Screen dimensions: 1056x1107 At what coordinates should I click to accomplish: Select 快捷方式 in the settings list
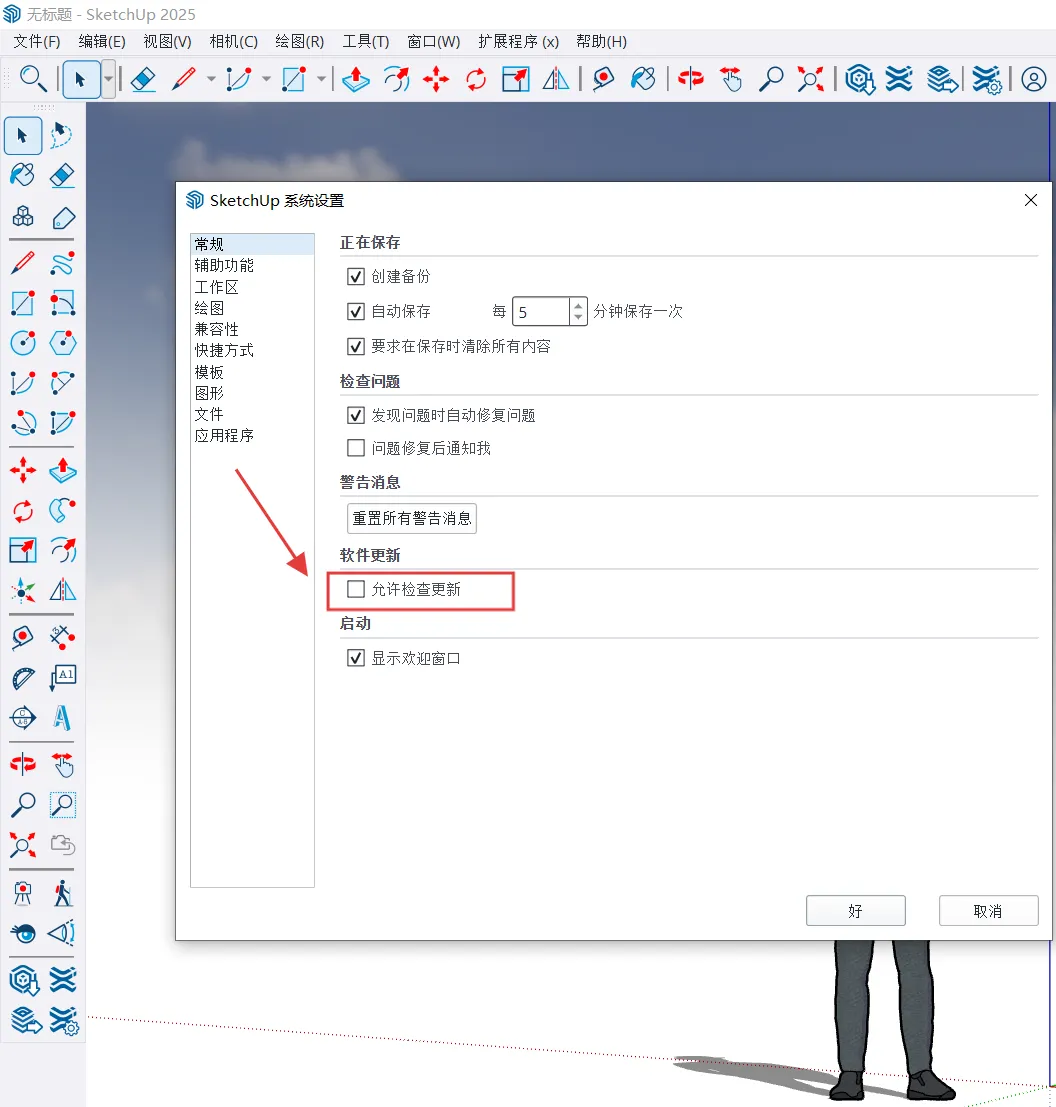(252, 350)
